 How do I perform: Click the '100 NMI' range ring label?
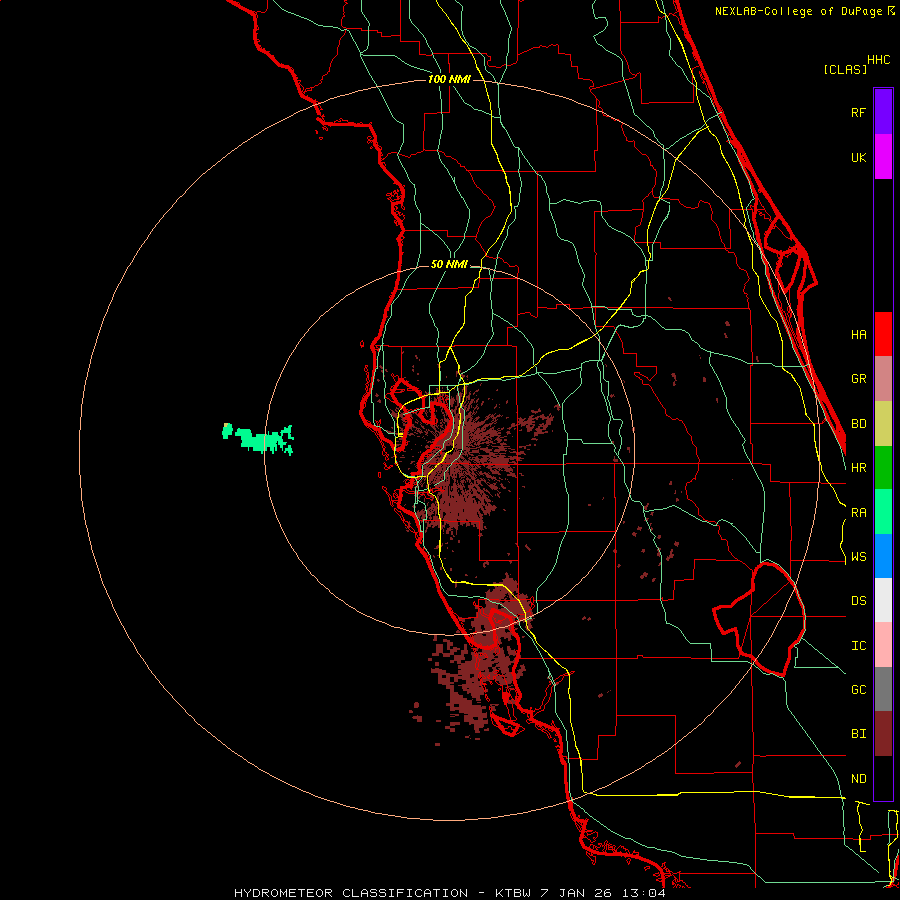click(x=449, y=79)
